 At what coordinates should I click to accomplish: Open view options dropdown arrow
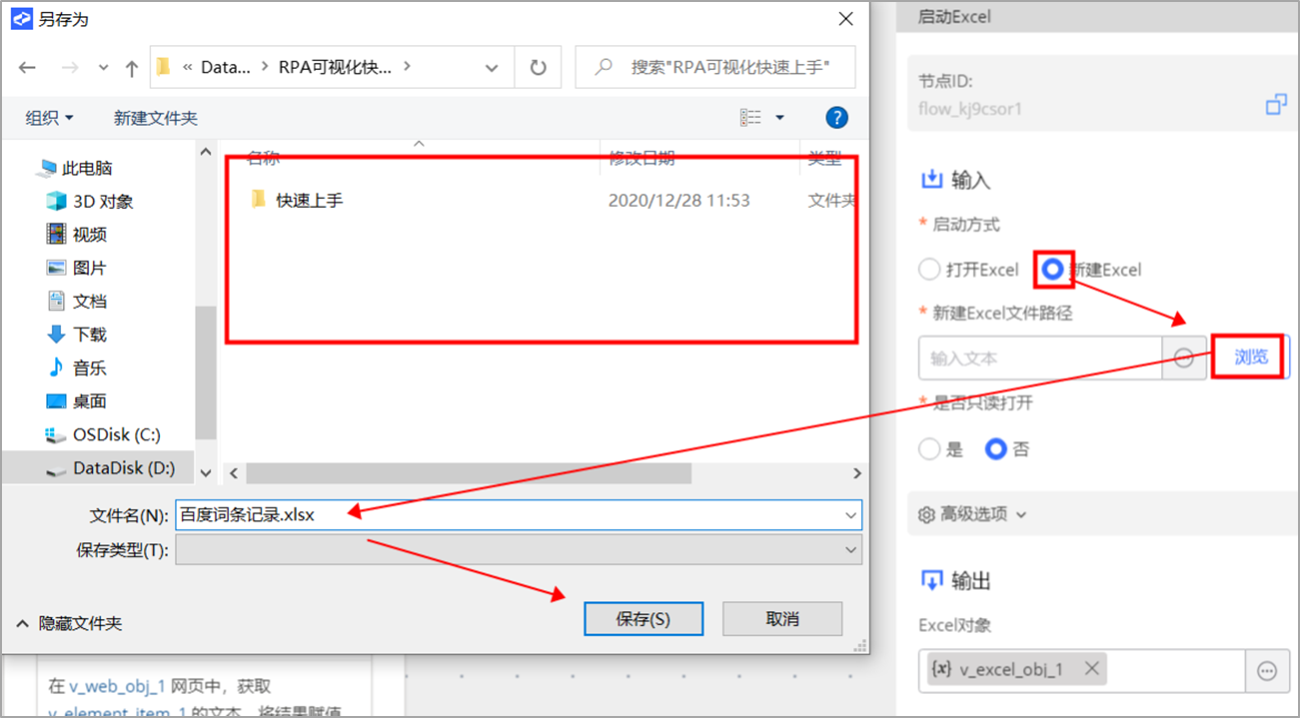[780, 118]
